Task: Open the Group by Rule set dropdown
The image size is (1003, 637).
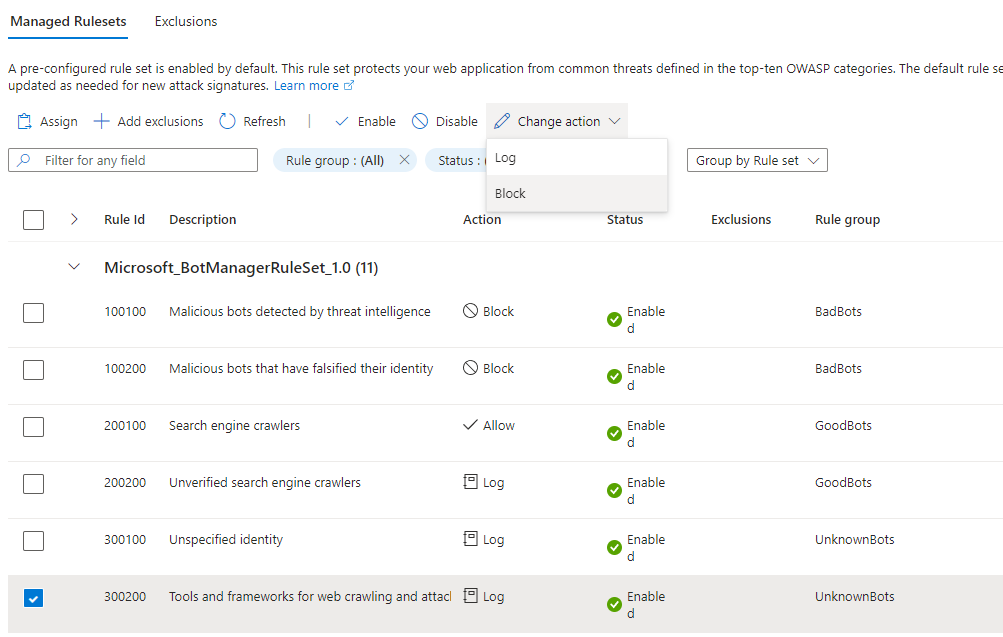Action: (x=757, y=160)
